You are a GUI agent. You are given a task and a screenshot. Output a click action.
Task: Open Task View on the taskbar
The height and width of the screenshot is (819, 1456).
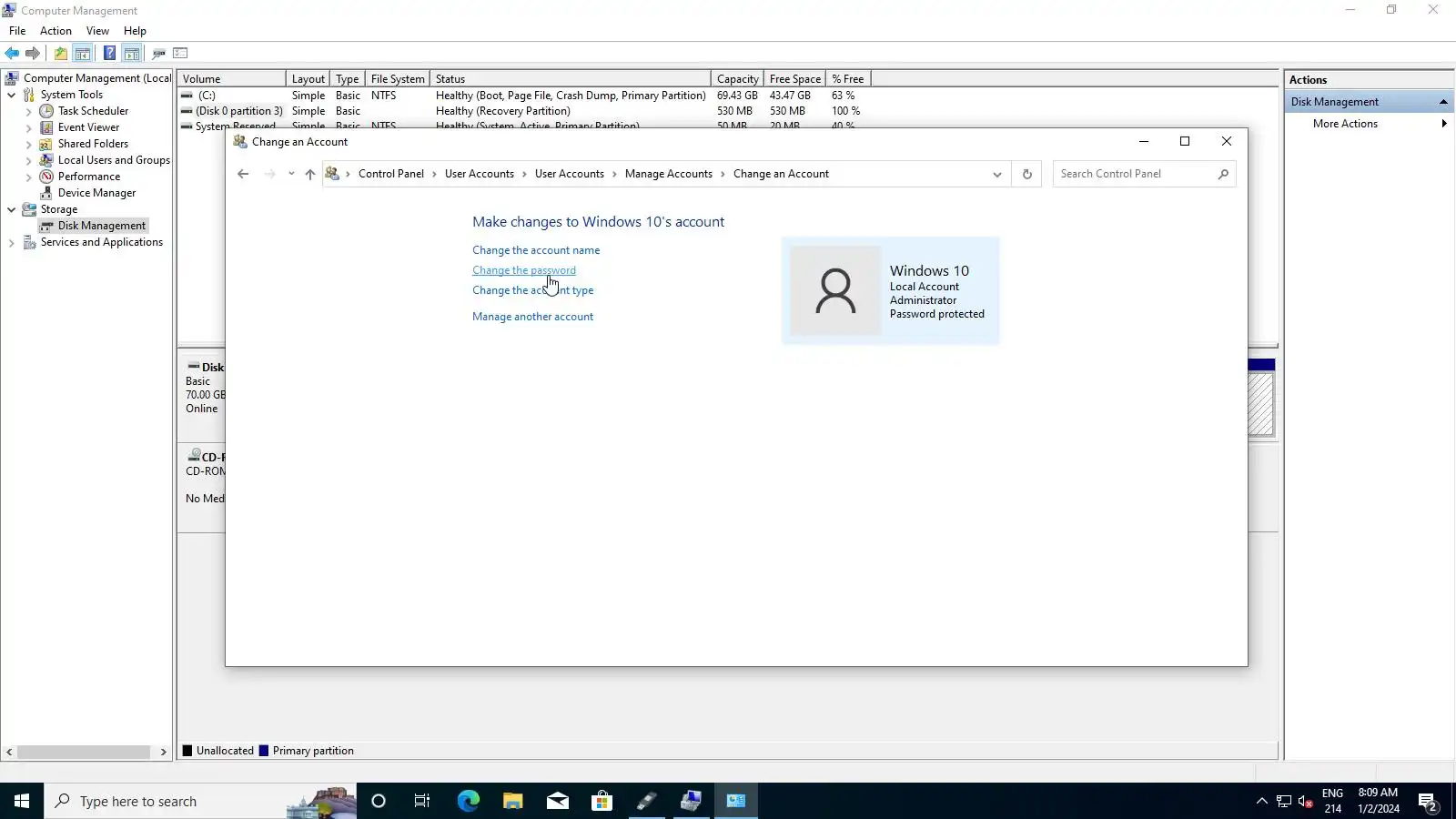tap(422, 801)
